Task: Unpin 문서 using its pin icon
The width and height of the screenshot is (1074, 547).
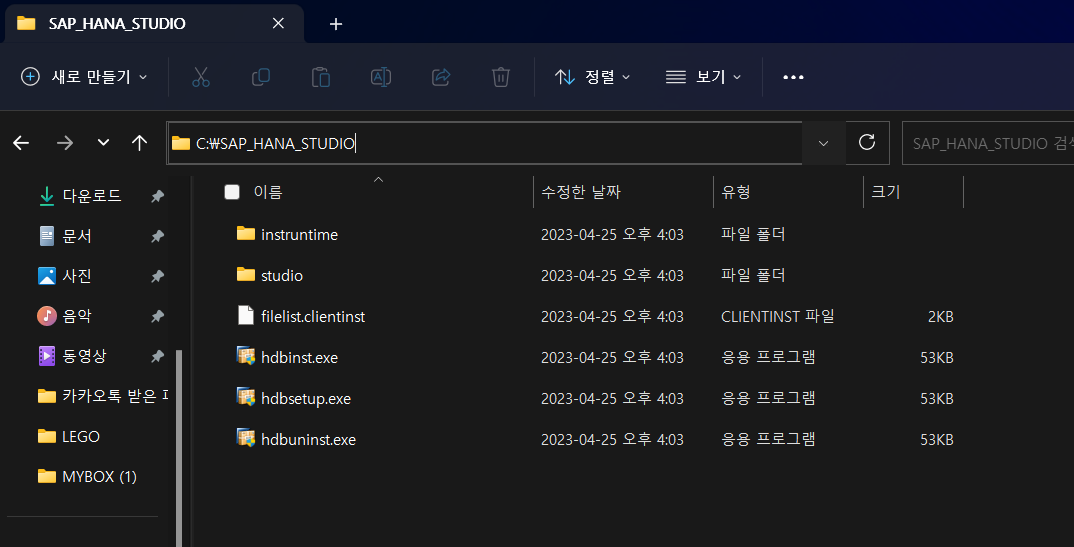Action: 158,237
